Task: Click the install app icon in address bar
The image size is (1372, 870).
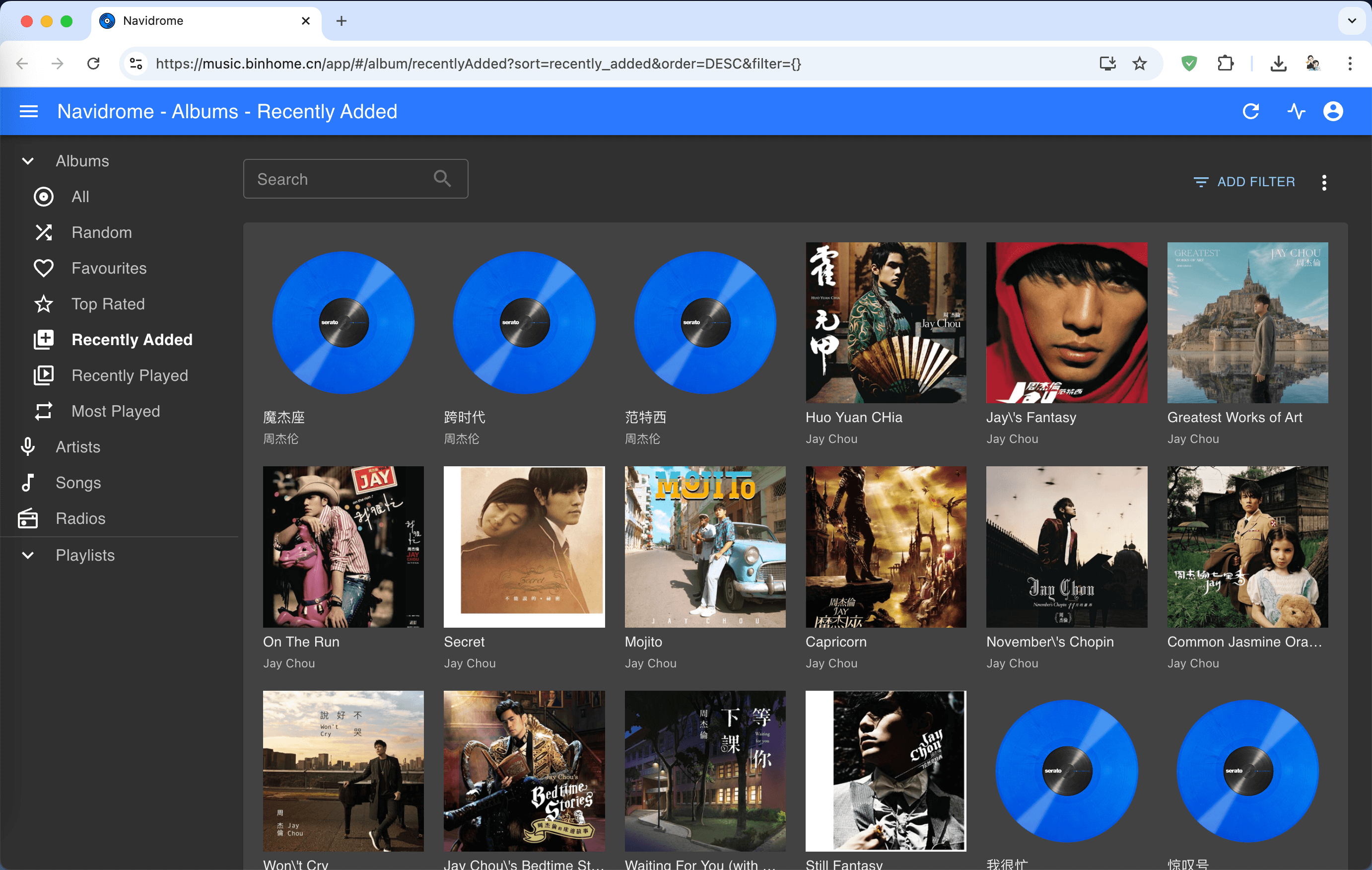Action: pyautogui.click(x=1107, y=63)
